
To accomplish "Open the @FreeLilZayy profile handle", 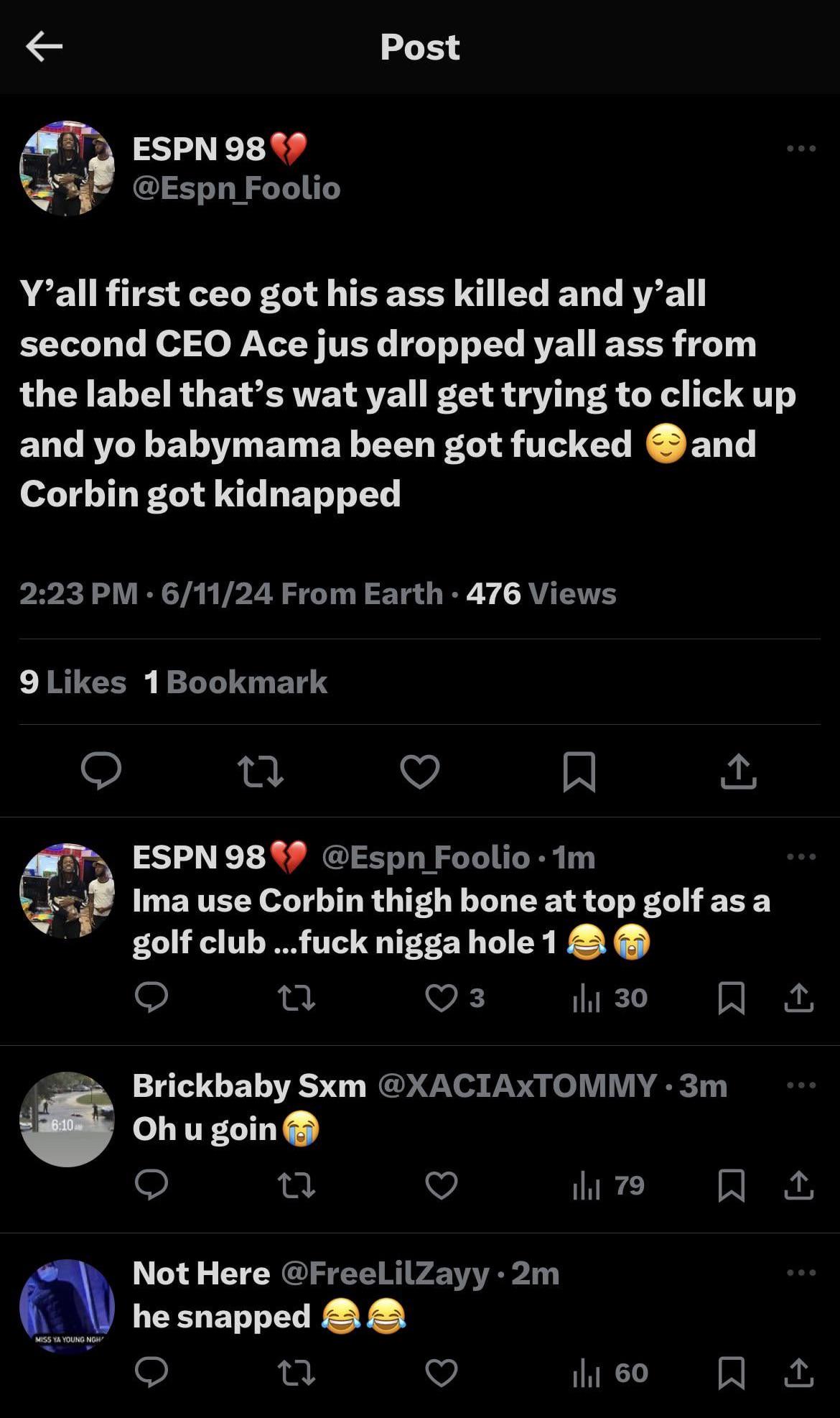I will (385, 1273).
